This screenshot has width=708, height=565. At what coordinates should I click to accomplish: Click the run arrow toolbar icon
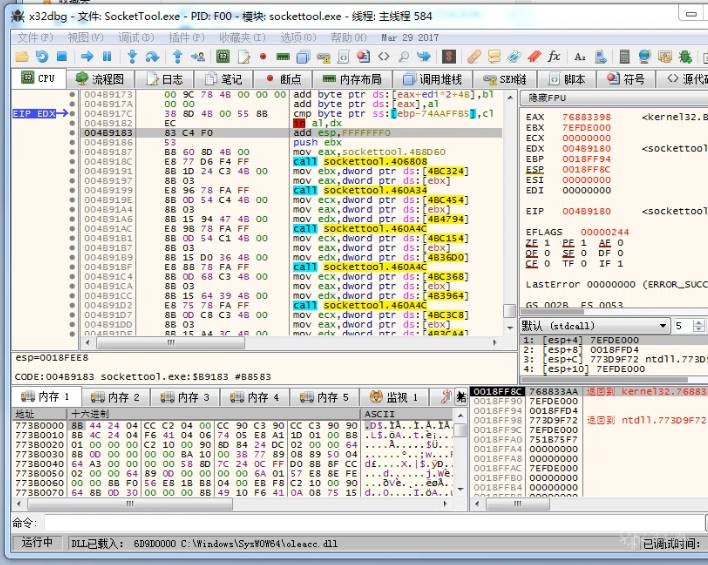[86, 56]
